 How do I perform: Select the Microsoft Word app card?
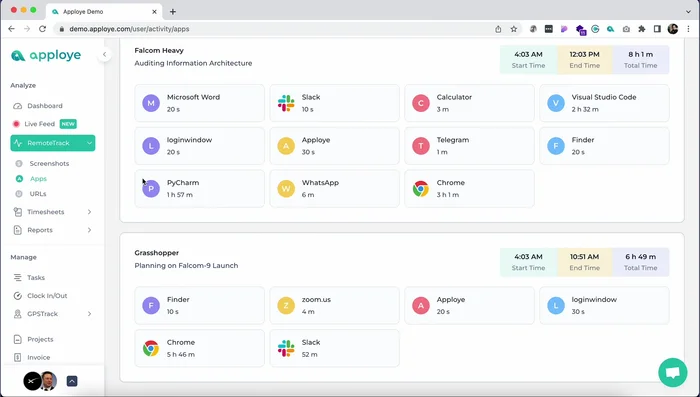click(200, 103)
